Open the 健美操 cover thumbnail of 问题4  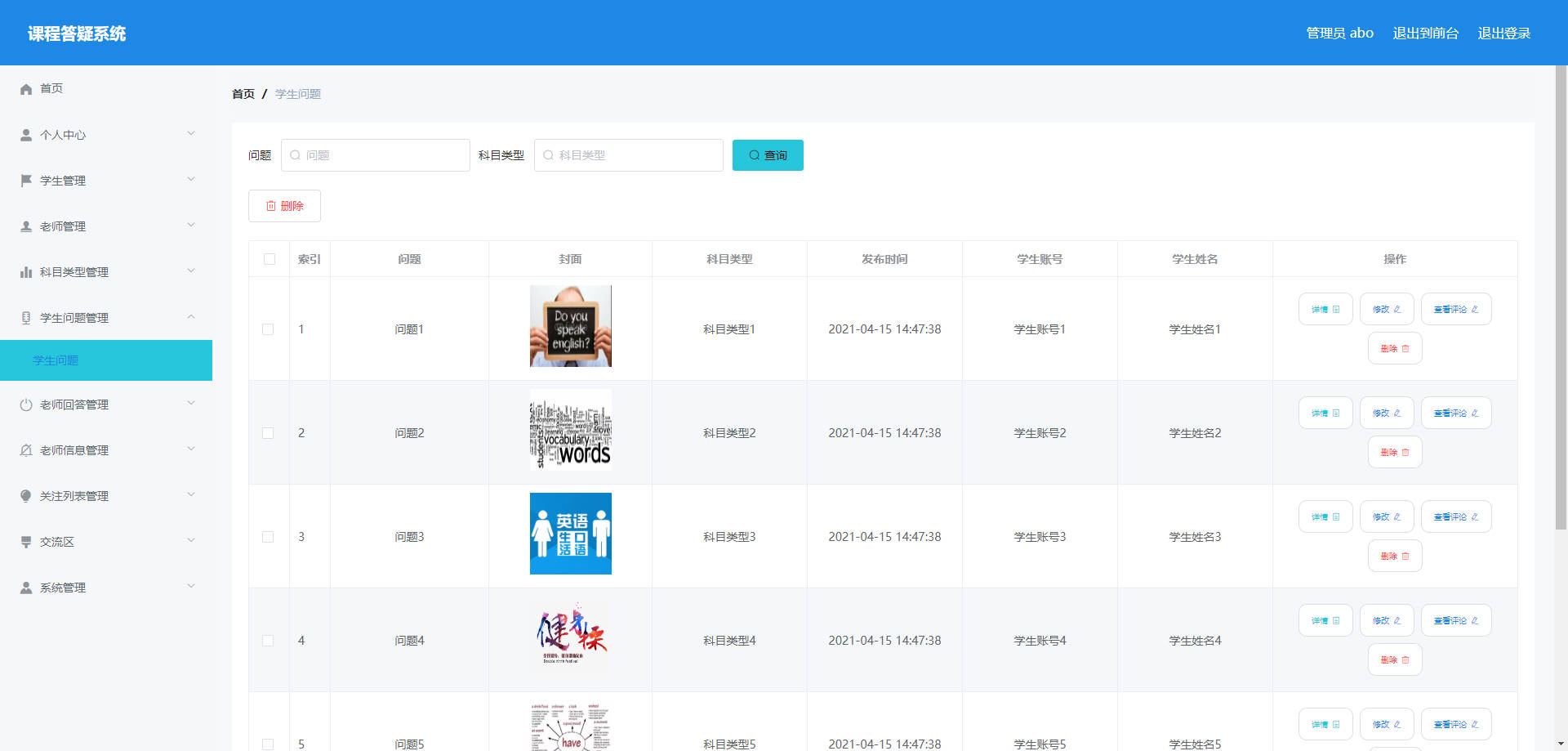click(x=571, y=637)
